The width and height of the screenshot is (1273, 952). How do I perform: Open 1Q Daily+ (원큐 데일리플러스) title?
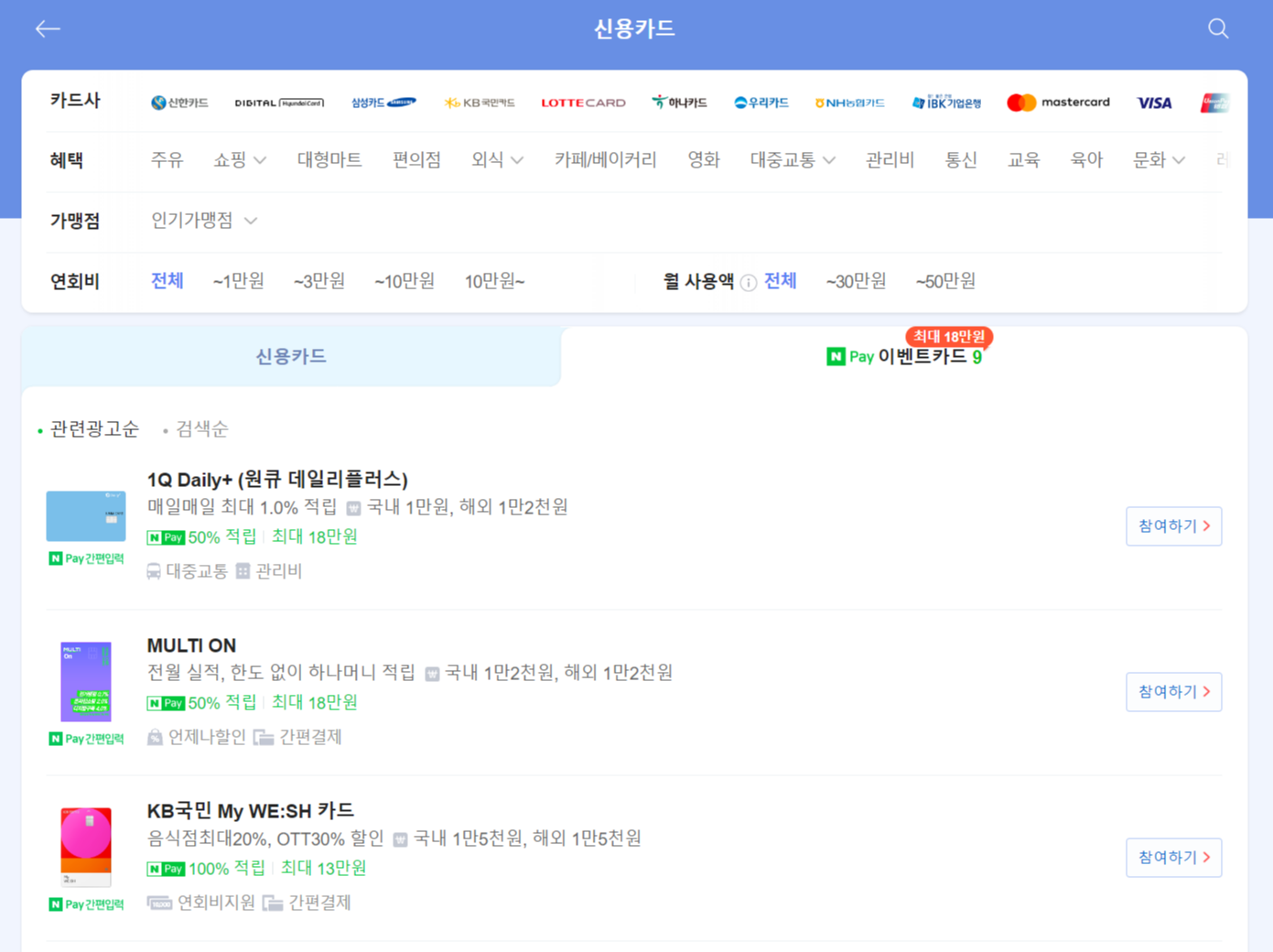click(277, 479)
